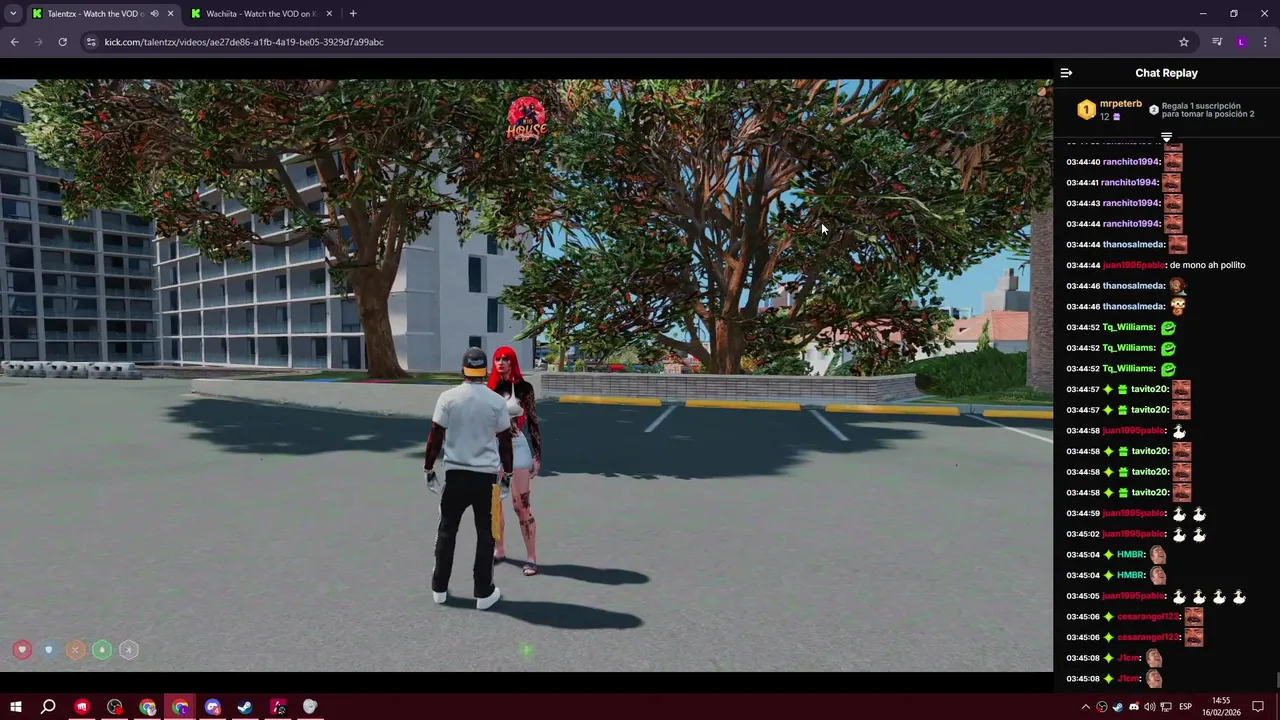Open the Chrome three-dot menu
The image size is (1280, 720).
tap(1266, 42)
